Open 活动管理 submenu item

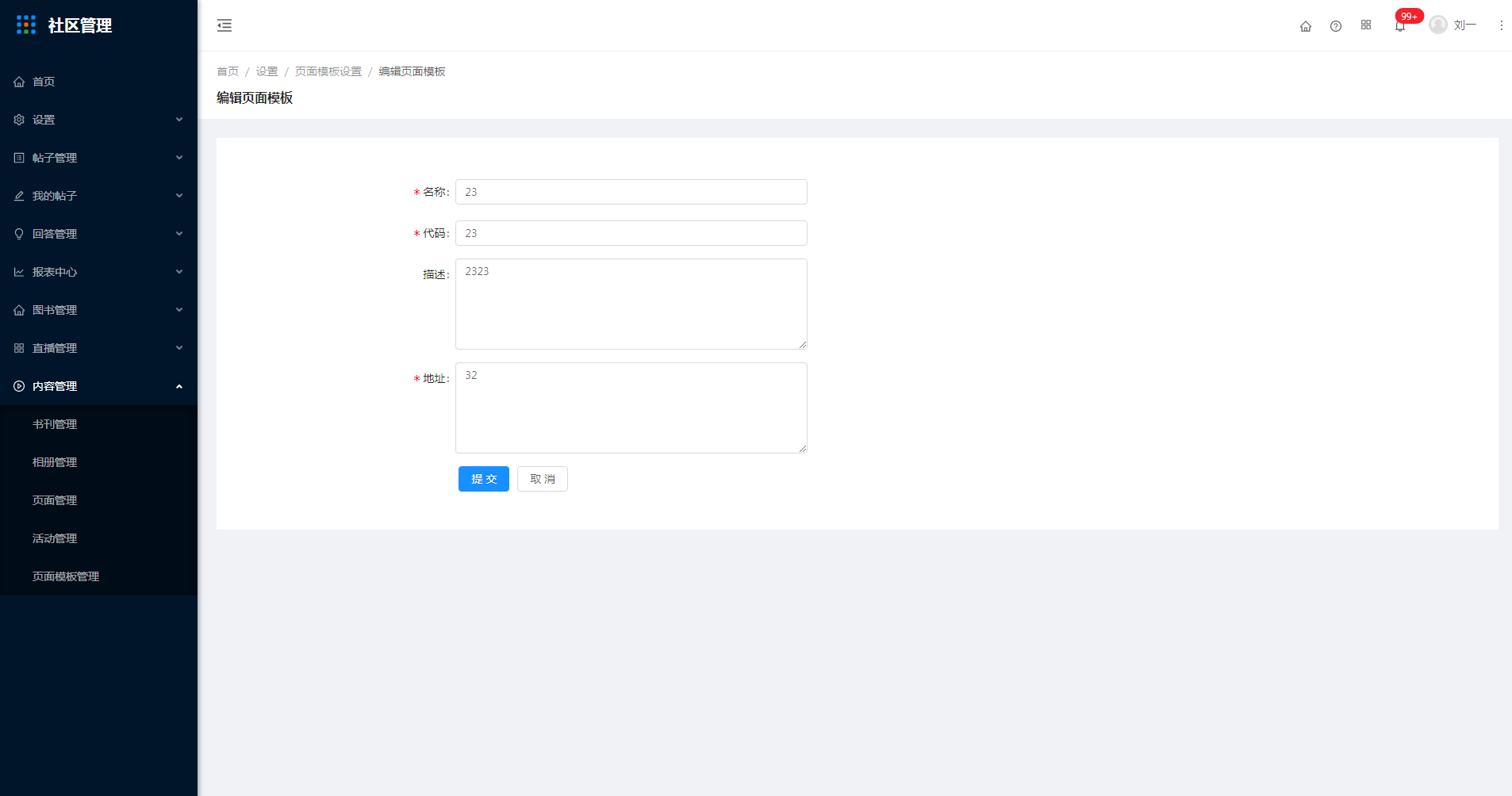(98, 538)
